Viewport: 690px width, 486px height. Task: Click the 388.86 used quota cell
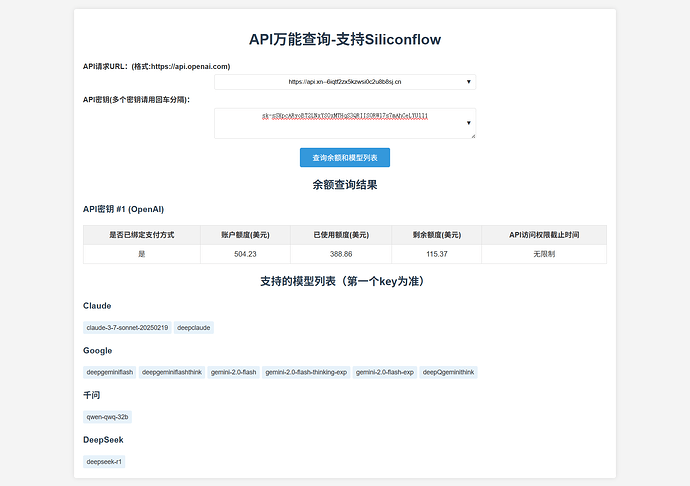click(341, 254)
